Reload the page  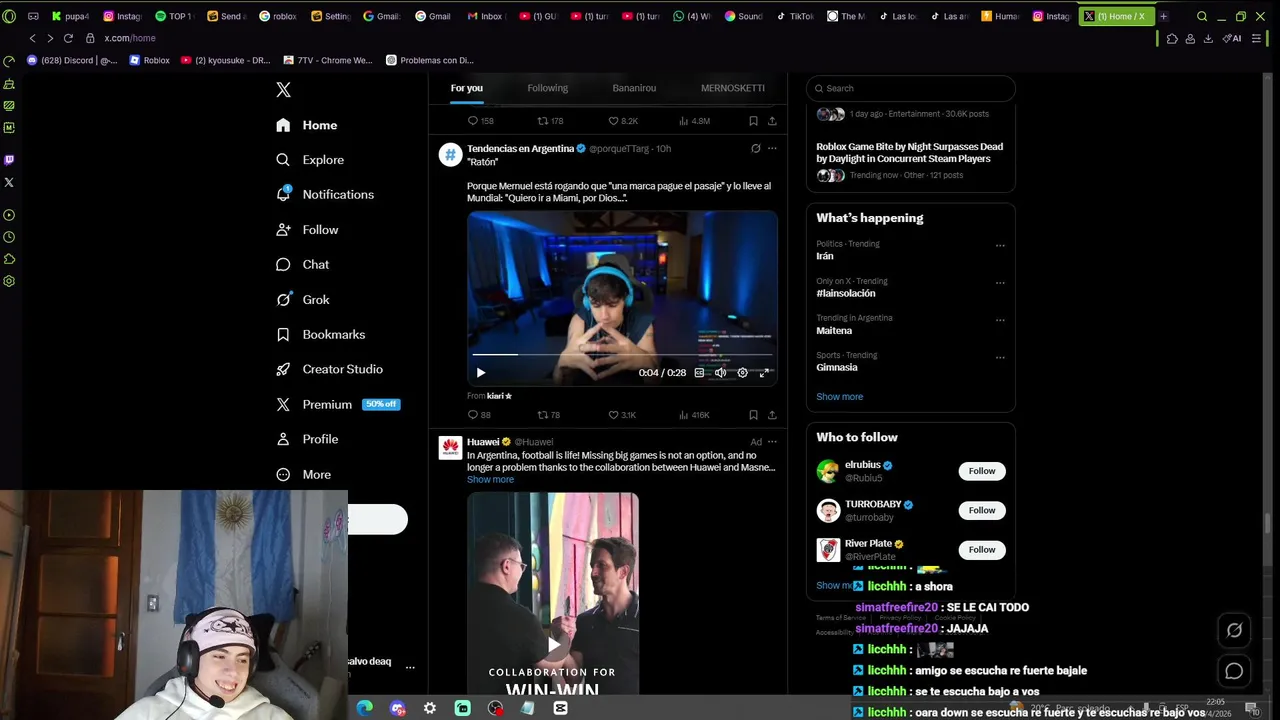[x=68, y=38]
